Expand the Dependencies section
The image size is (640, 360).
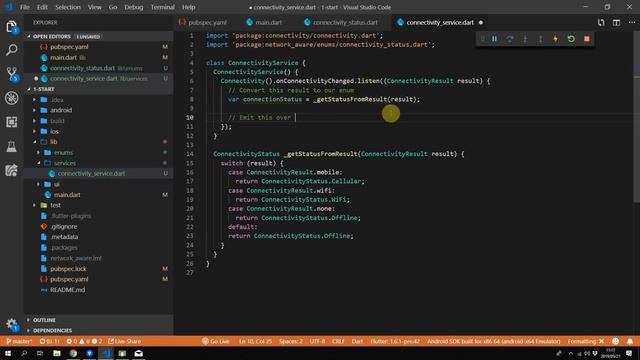coord(98,330)
